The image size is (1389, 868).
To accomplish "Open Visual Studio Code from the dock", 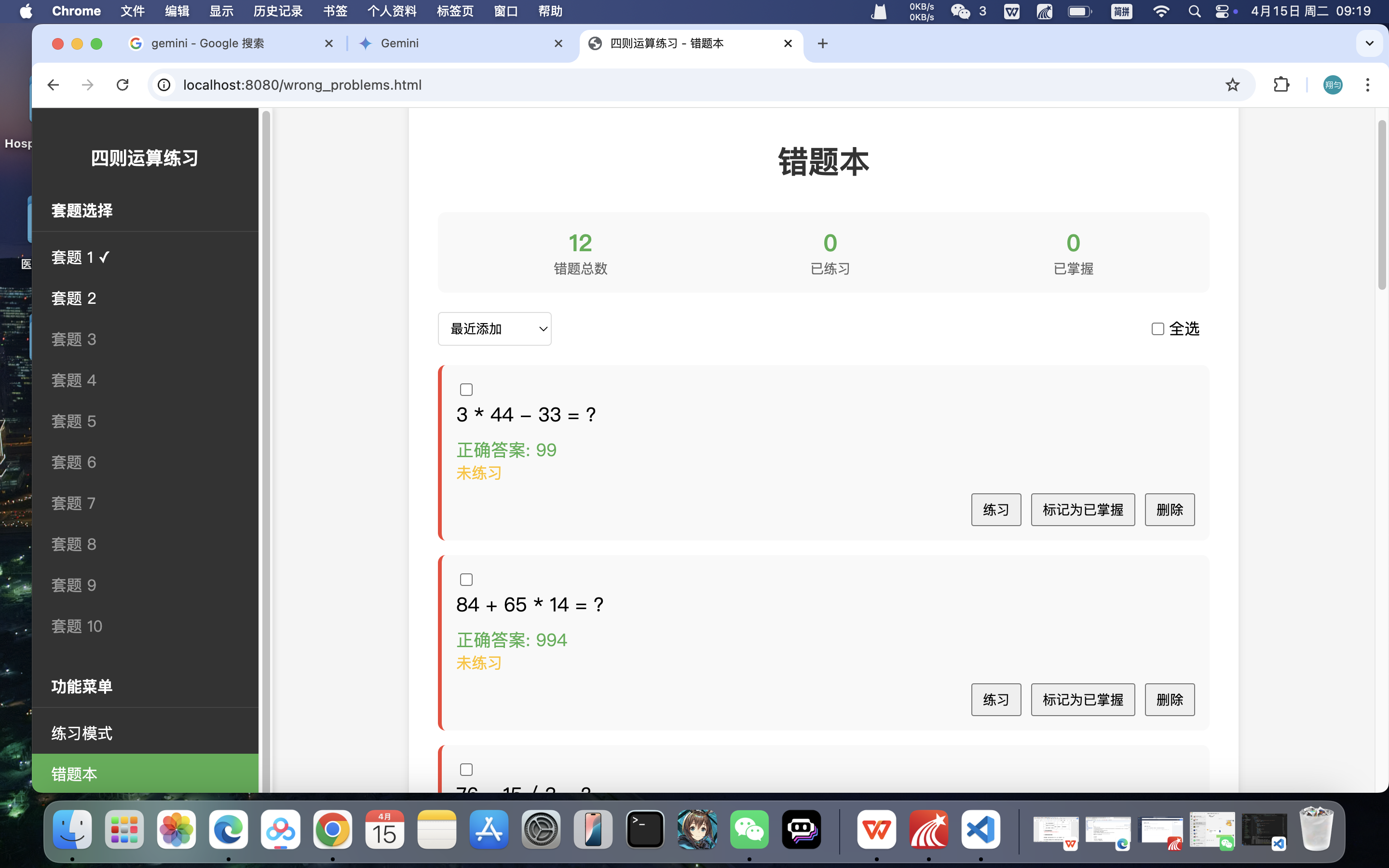I will coord(980,829).
